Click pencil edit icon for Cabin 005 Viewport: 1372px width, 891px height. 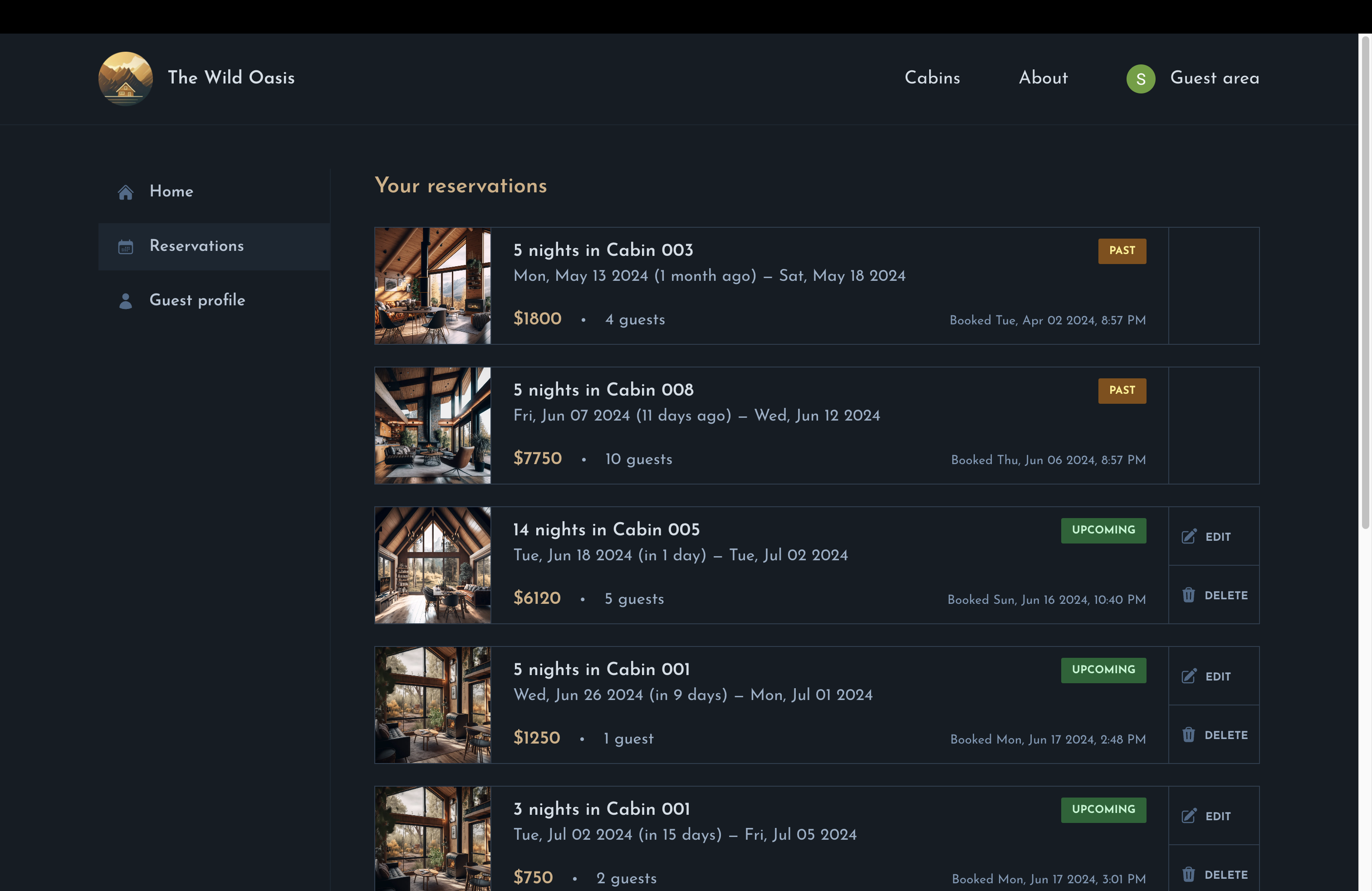pyautogui.click(x=1189, y=537)
